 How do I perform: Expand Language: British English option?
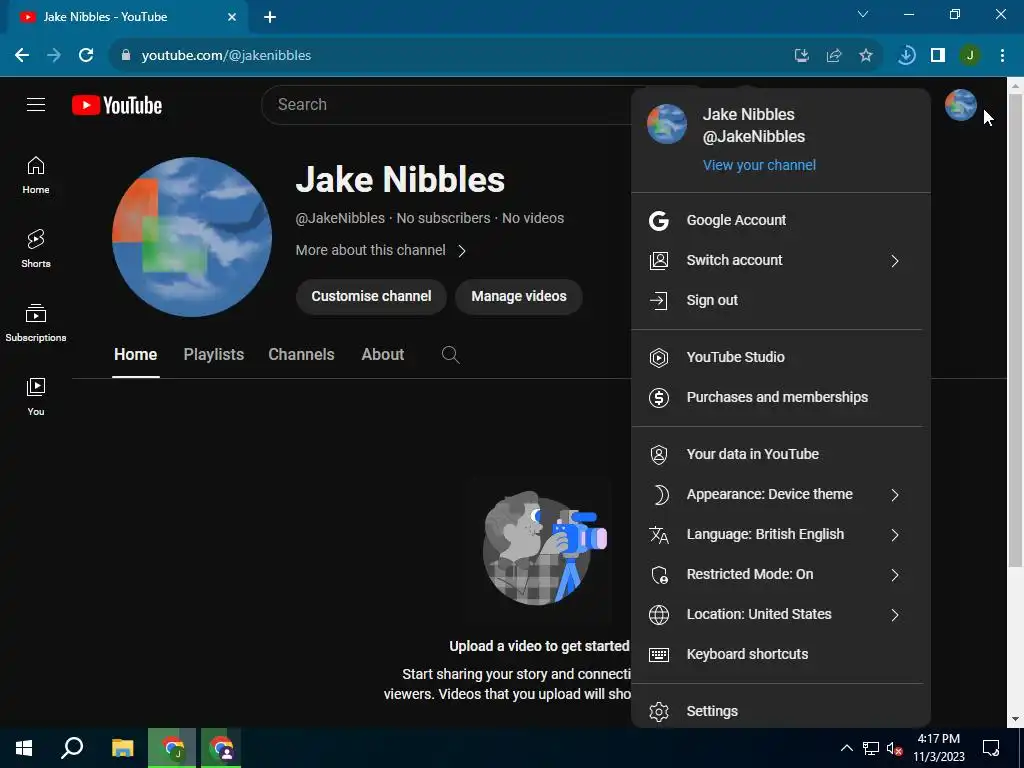(780, 534)
